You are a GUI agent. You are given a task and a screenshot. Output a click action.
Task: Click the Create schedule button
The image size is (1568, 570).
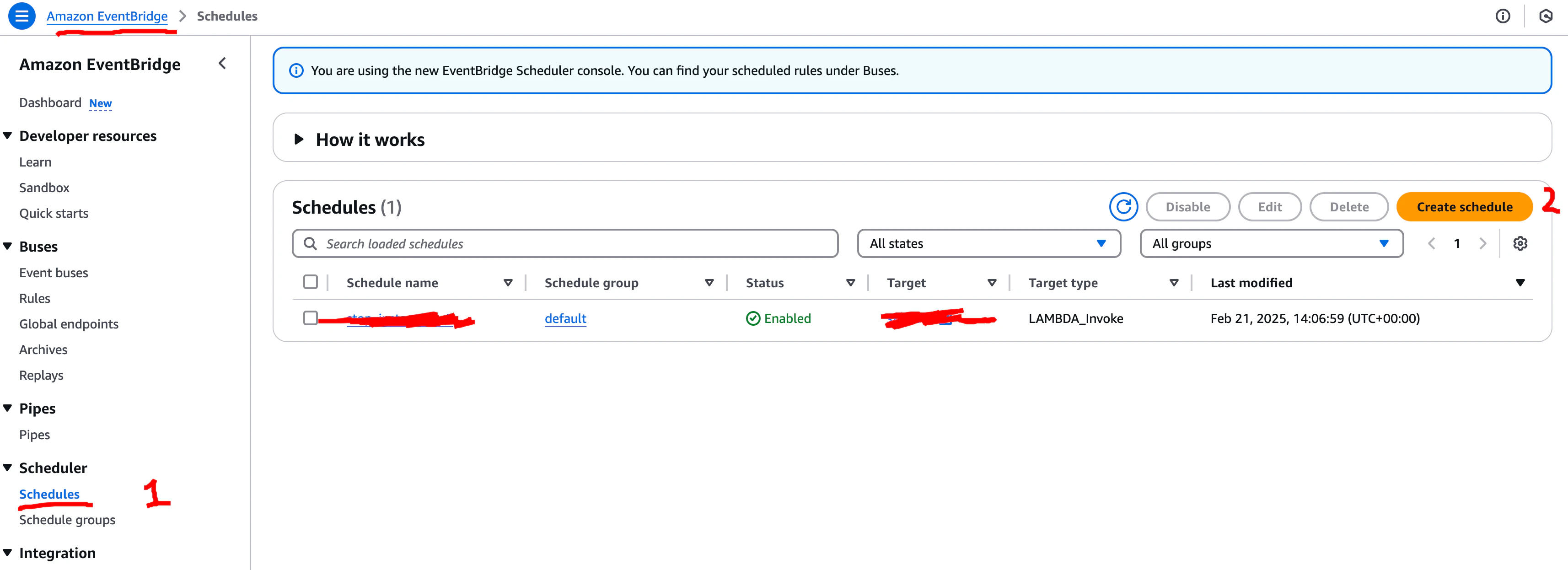[x=1464, y=207]
